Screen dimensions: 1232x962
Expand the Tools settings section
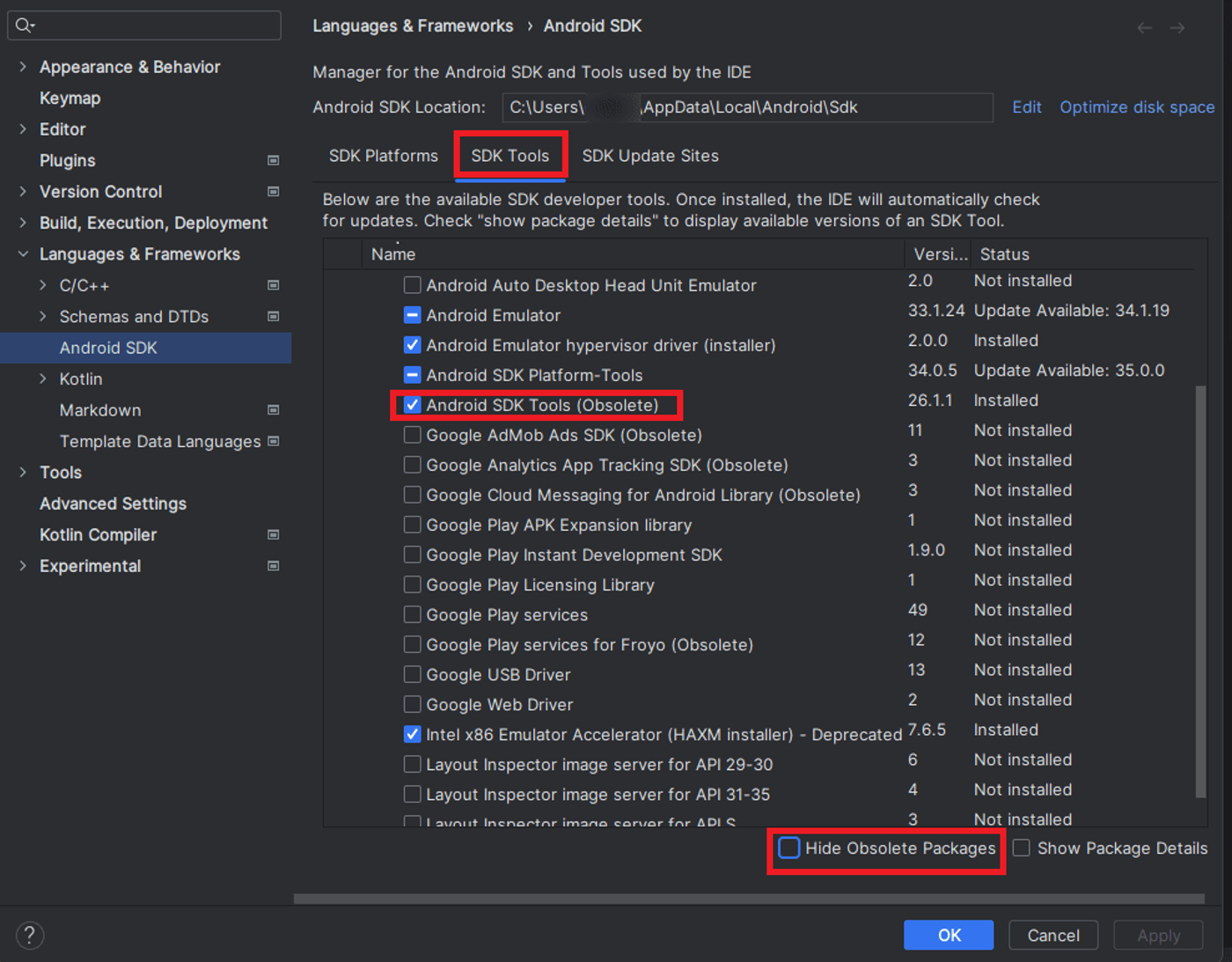[x=23, y=473]
